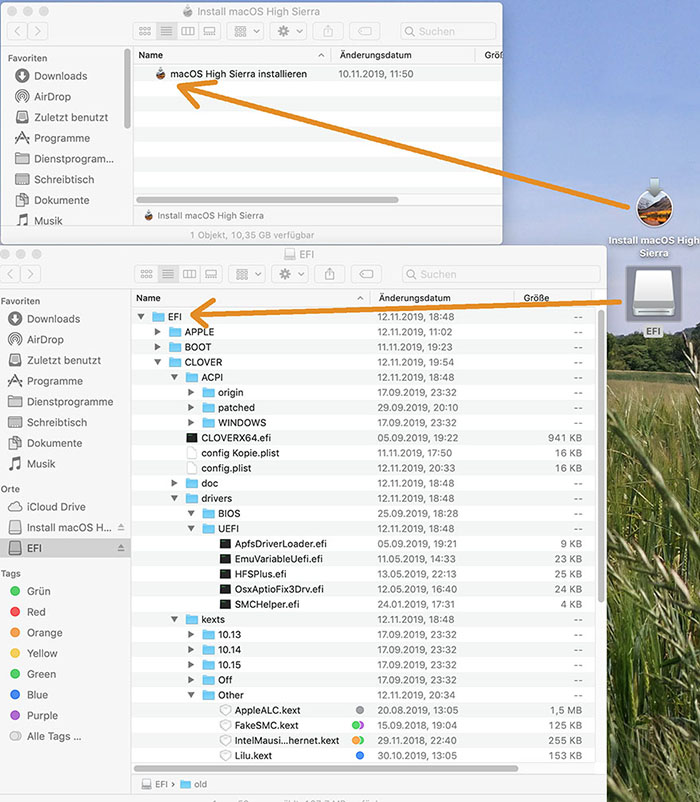This screenshot has width=700, height=802.
Task: Expand the APPLE folder
Action: coord(158,332)
